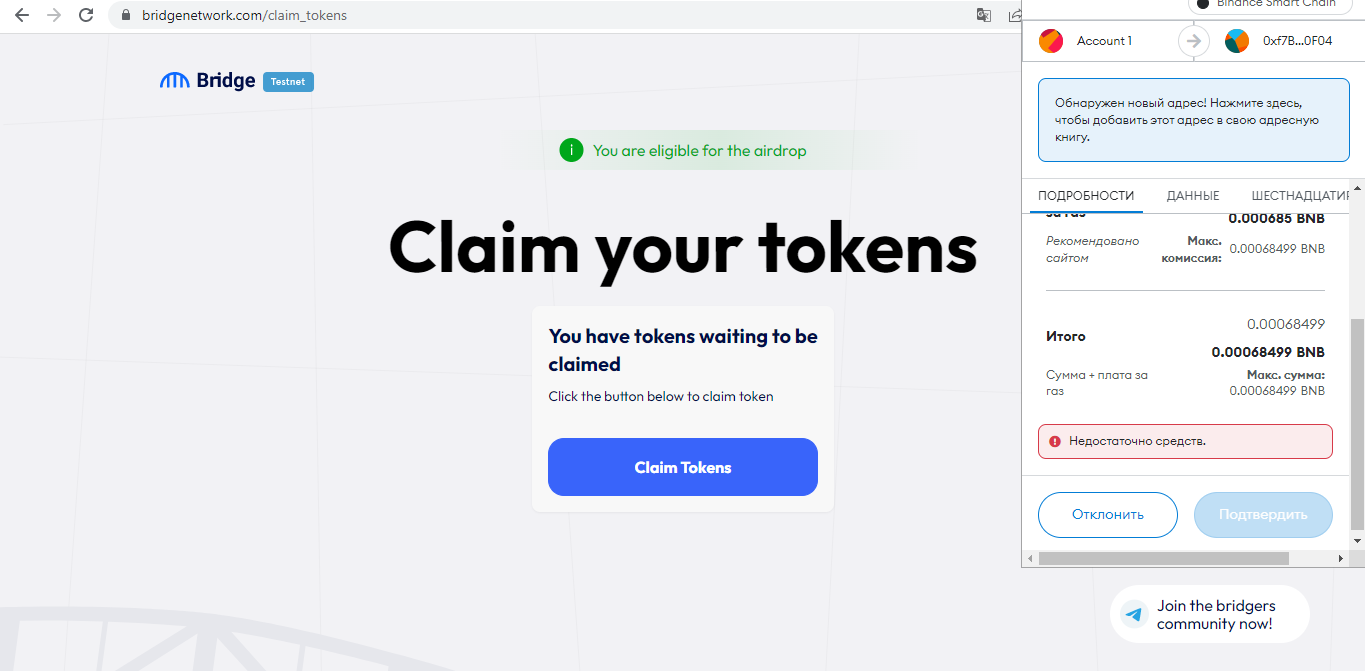Viewport: 1365px width, 671px height.
Task: Click the browser forward arrow
Action: (x=54, y=15)
